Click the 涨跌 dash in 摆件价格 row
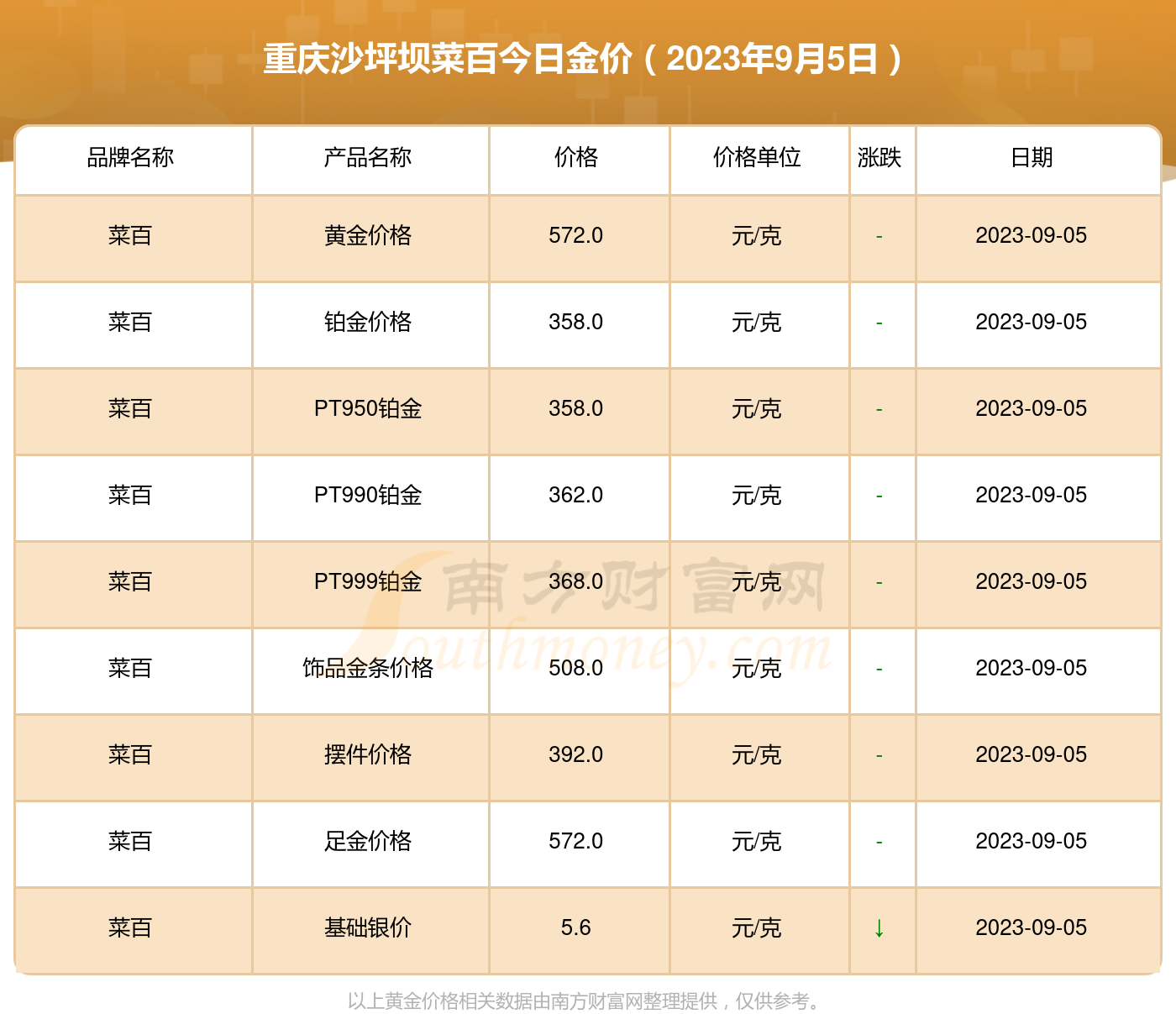Image resolution: width=1176 pixels, height=1014 pixels. (x=879, y=756)
